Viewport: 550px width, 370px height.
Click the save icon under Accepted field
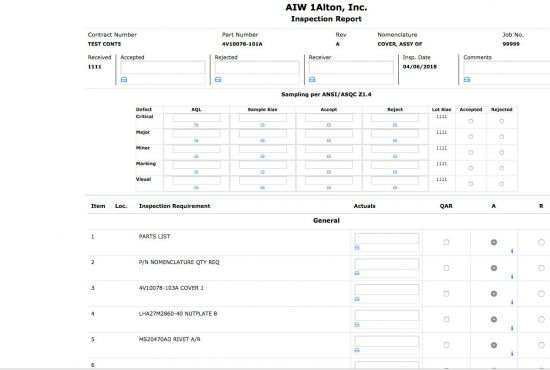(124, 80)
